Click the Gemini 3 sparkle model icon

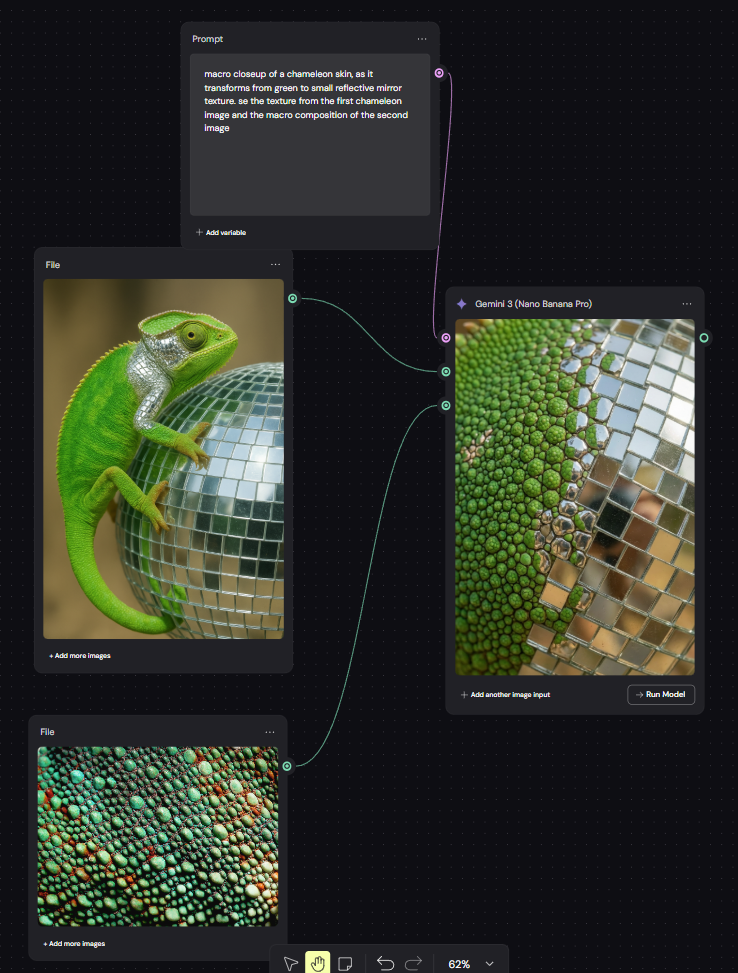(462, 303)
